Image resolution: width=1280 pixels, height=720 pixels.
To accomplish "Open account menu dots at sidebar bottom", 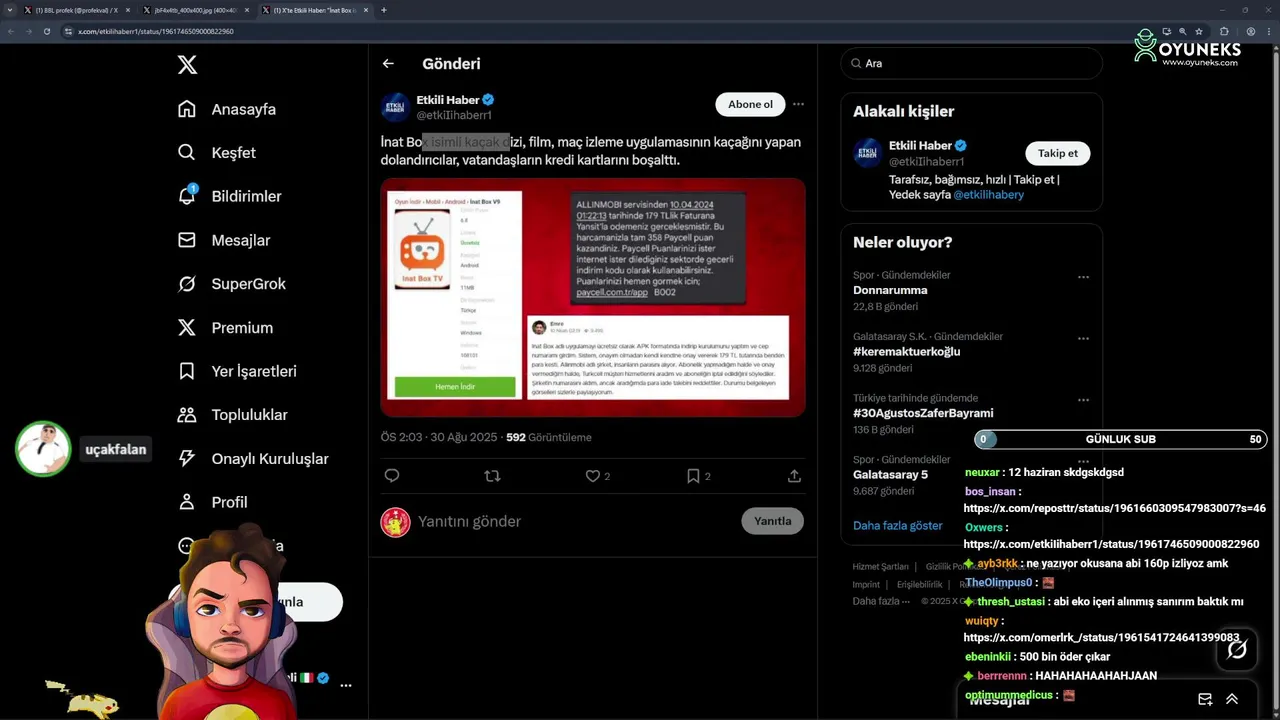I will tap(346, 686).
